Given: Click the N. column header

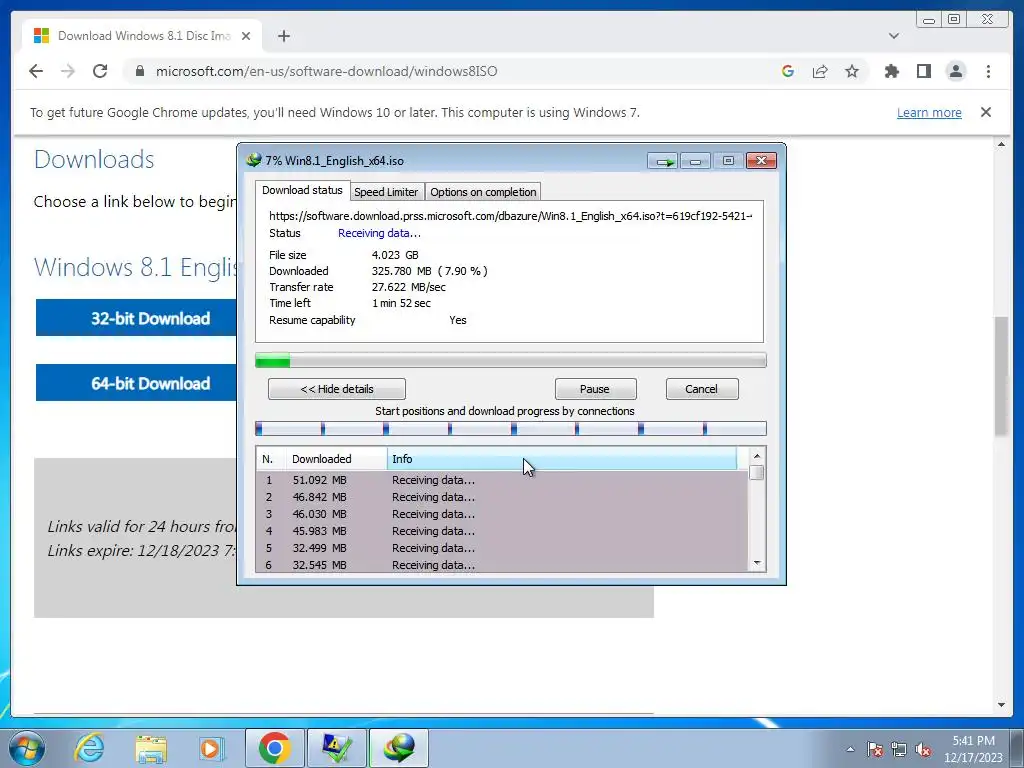Looking at the screenshot, I should (271, 459).
